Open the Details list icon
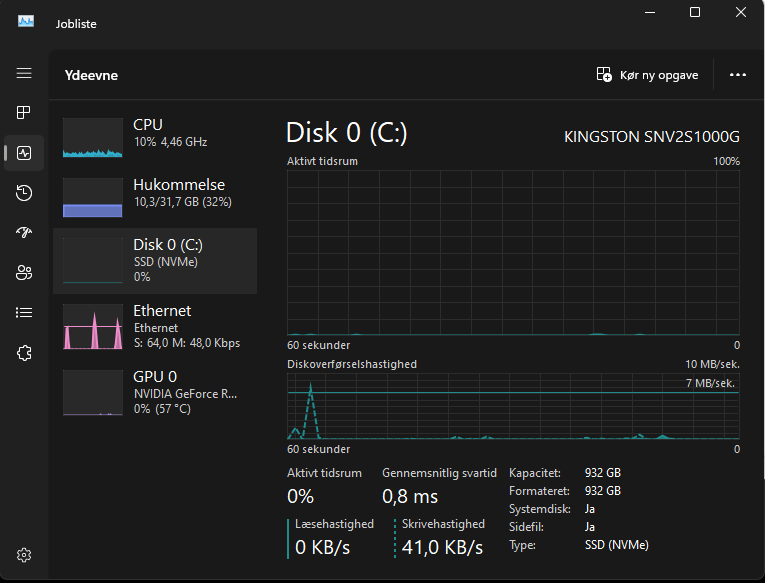The image size is (765, 583). [x=24, y=312]
